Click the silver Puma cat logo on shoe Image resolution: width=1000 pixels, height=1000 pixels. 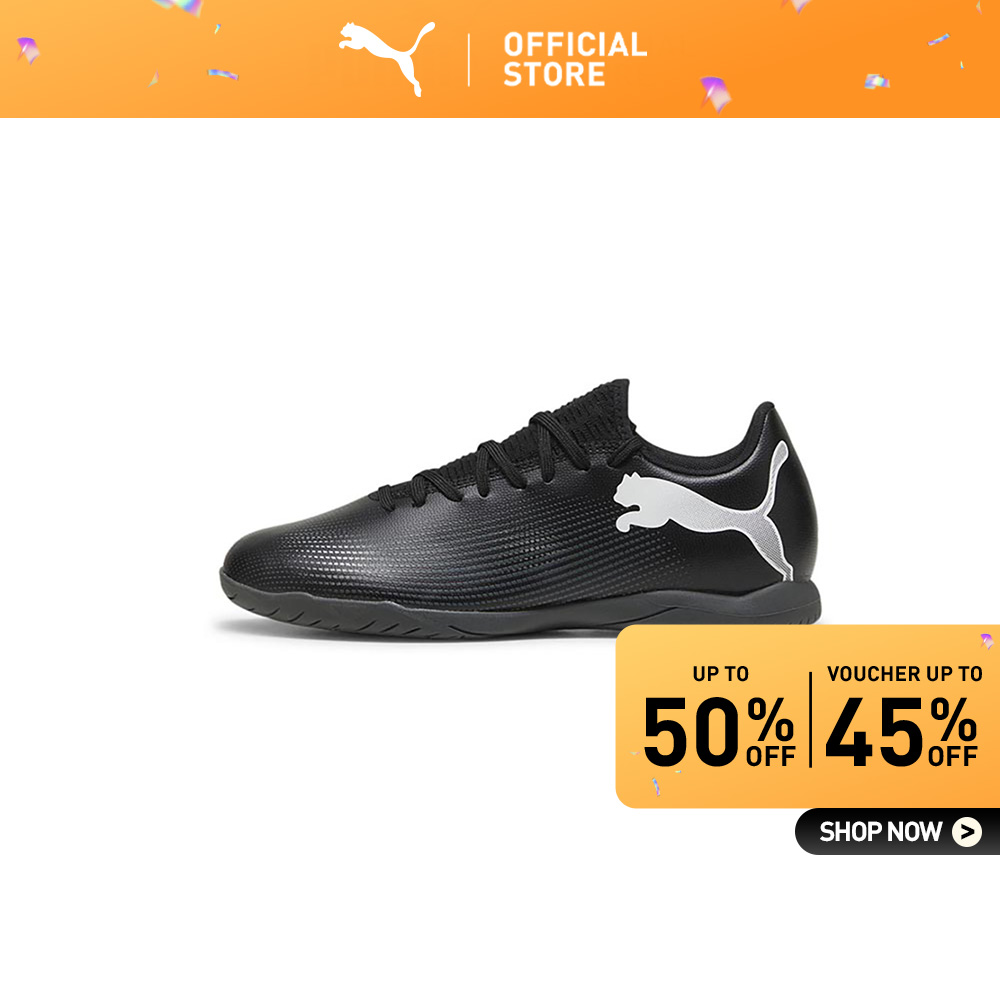coord(704,510)
